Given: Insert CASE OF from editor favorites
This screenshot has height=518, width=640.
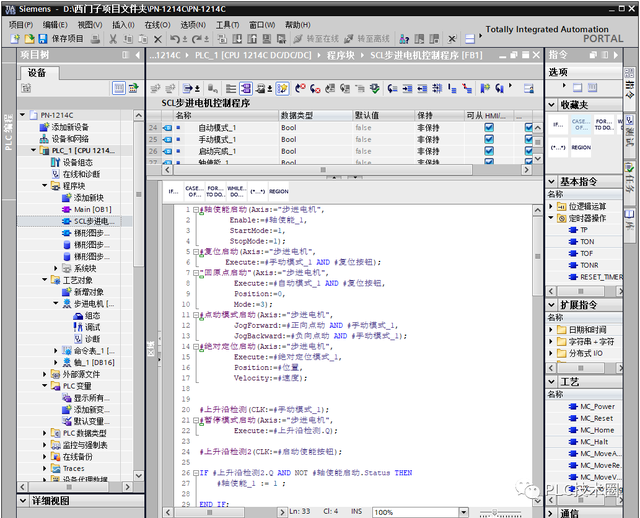Looking at the screenshot, I should coord(194,191).
